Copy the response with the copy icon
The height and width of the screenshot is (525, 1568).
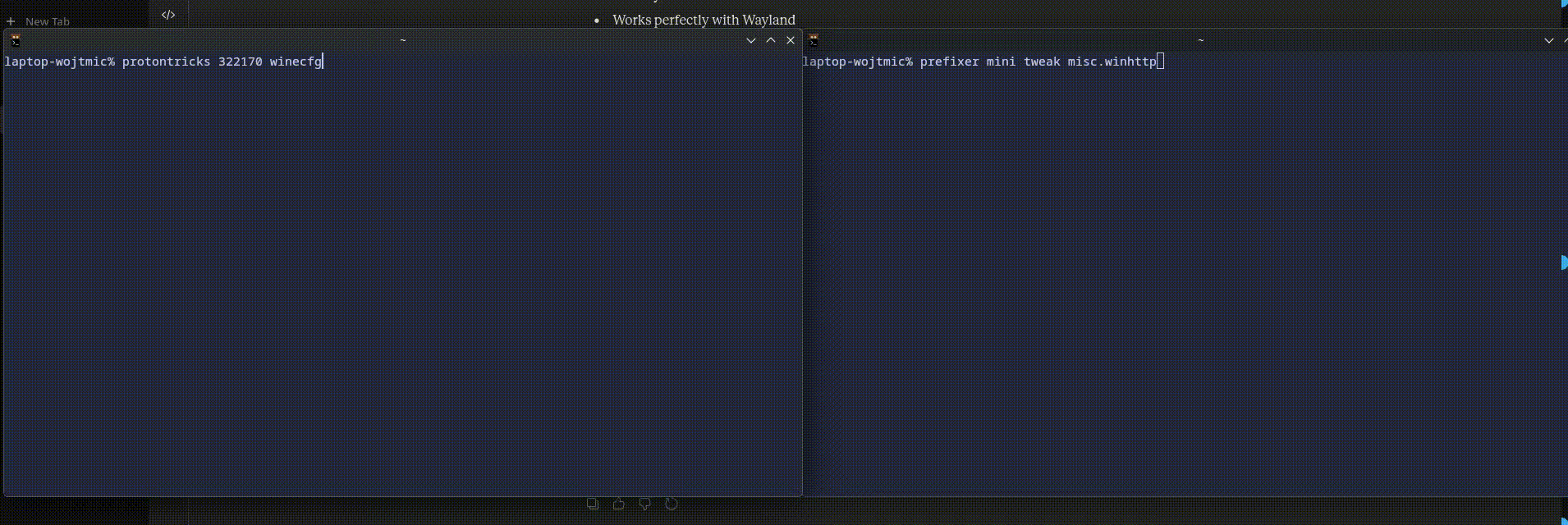coord(593,504)
